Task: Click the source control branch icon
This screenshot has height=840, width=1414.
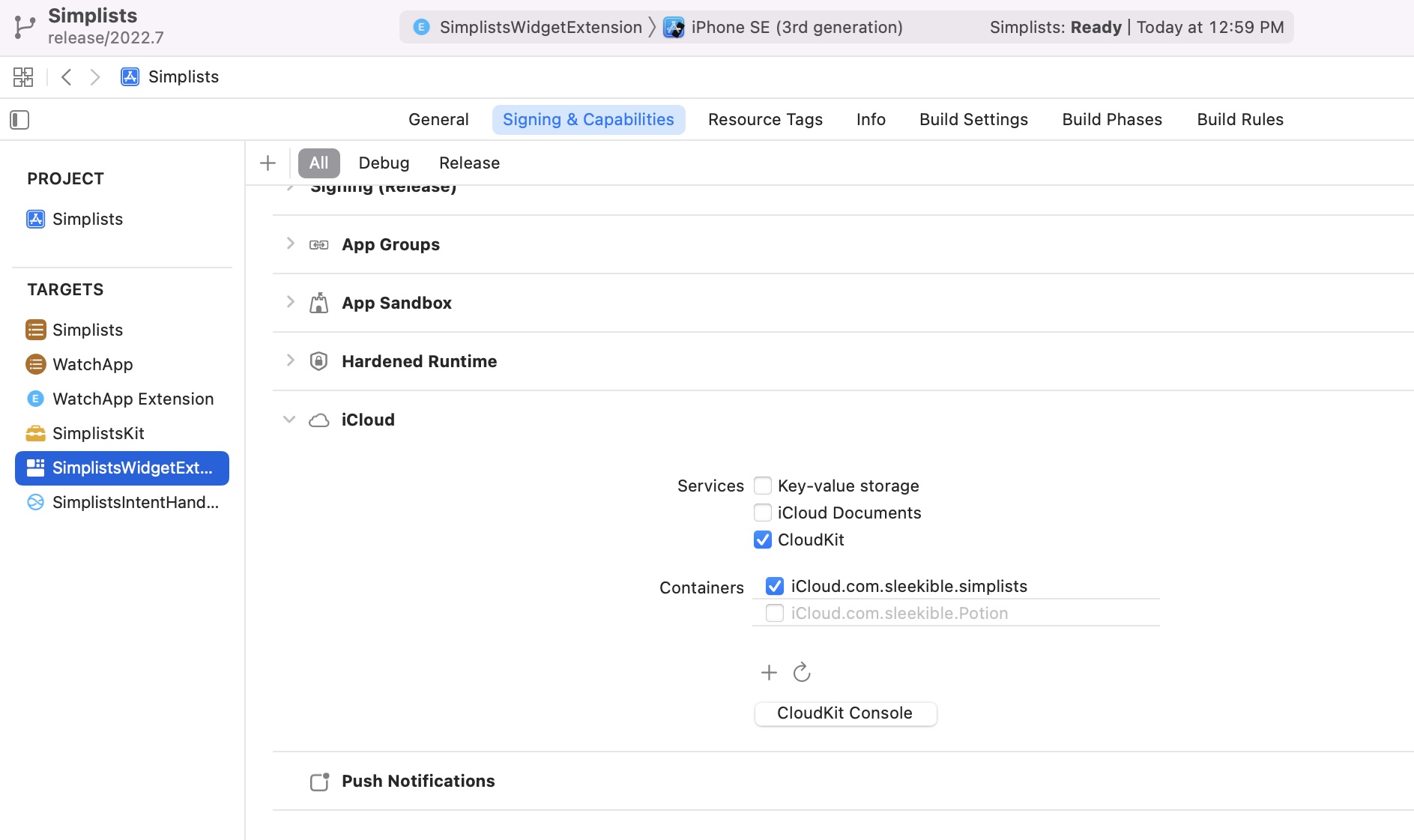Action: coord(25,27)
